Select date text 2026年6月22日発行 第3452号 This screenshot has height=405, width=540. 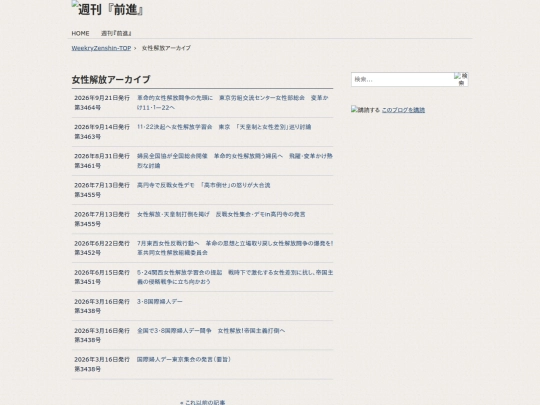coord(102,248)
